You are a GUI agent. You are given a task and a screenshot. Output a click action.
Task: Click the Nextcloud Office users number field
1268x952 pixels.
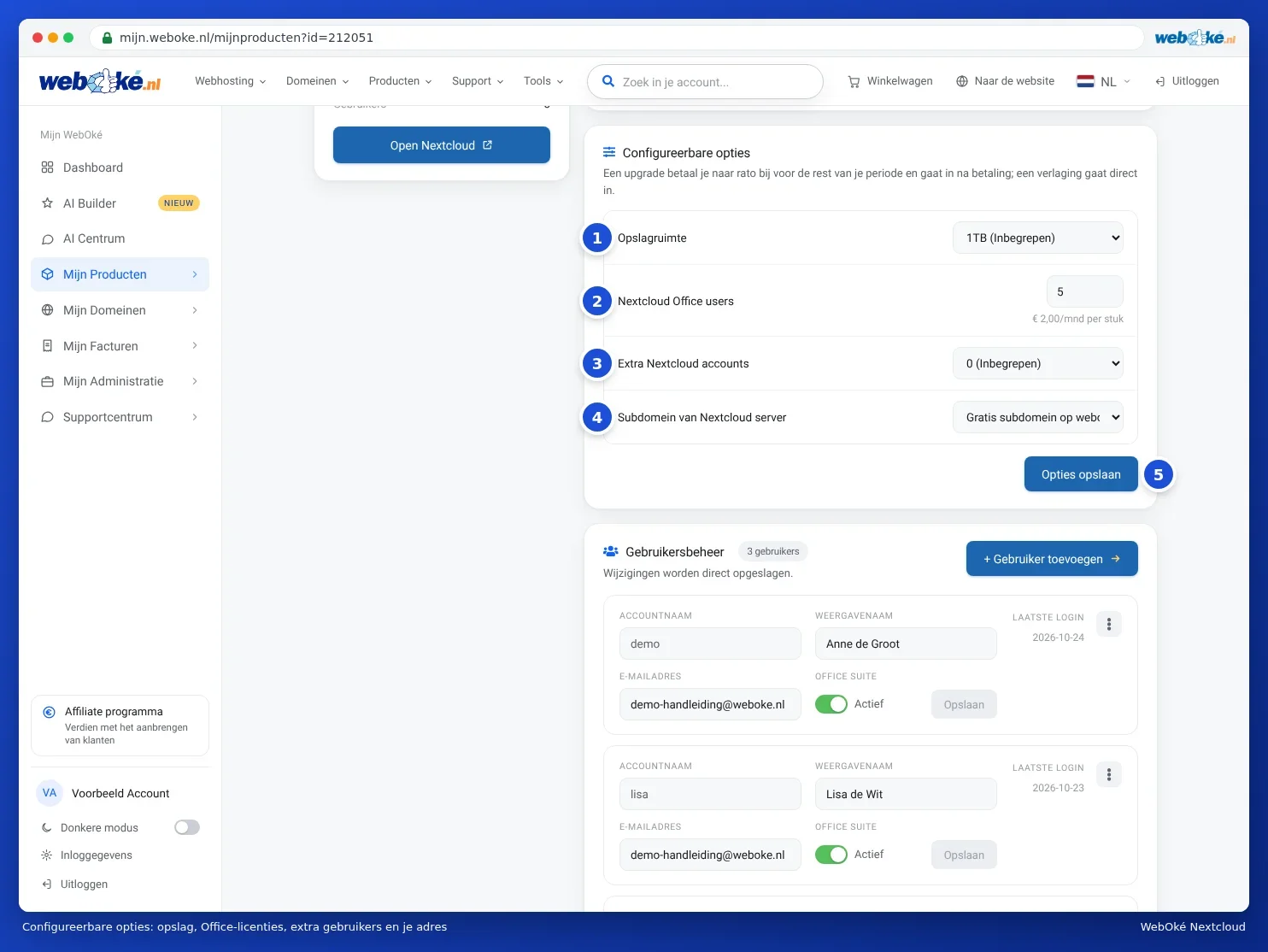pyautogui.click(x=1085, y=291)
